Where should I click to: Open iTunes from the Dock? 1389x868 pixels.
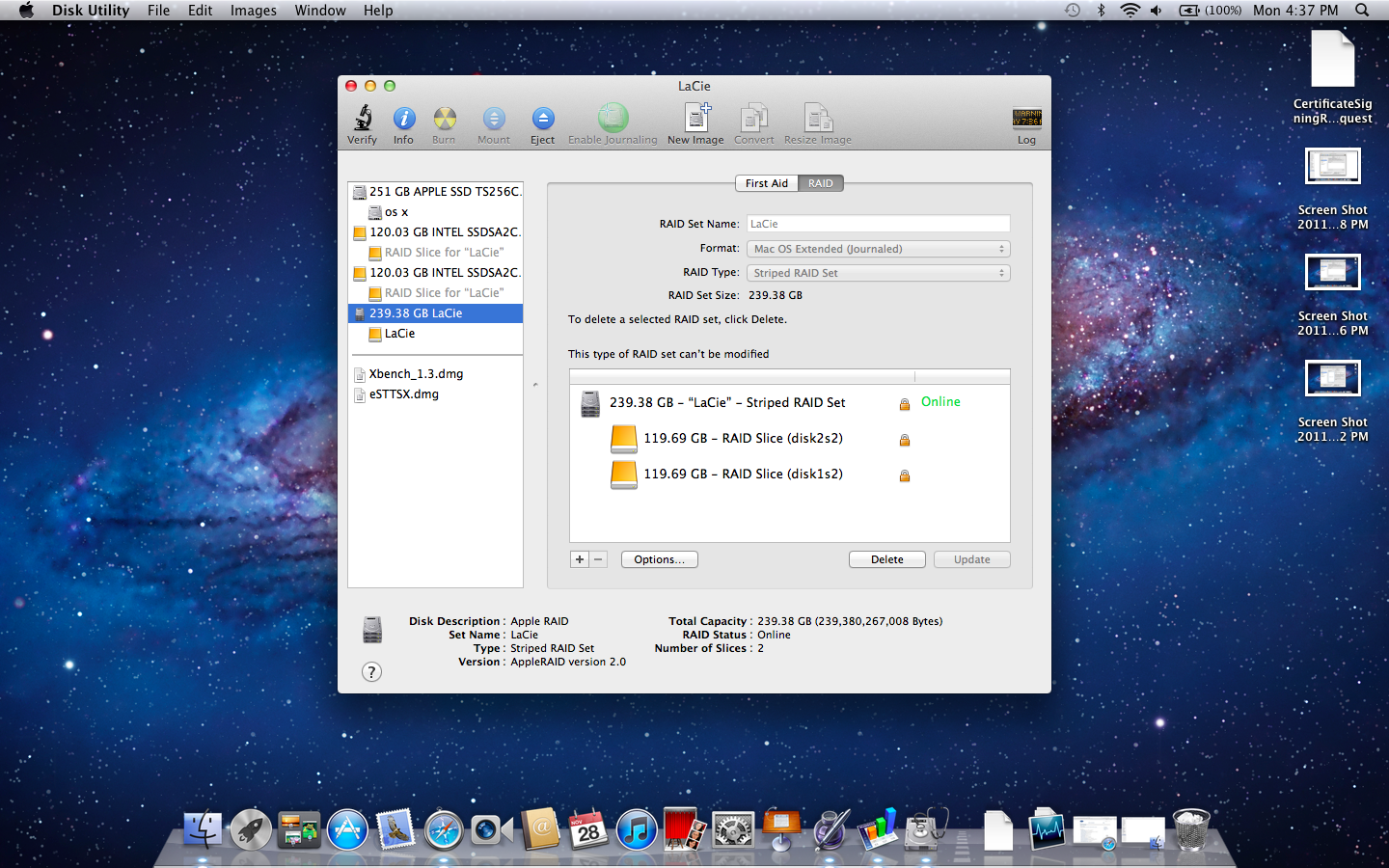(x=637, y=830)
